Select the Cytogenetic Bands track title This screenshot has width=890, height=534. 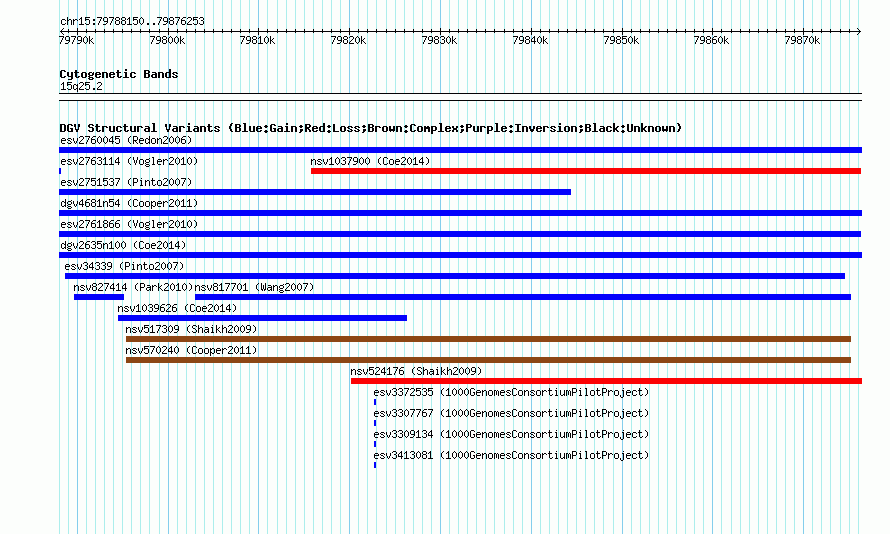pos(119,74)
